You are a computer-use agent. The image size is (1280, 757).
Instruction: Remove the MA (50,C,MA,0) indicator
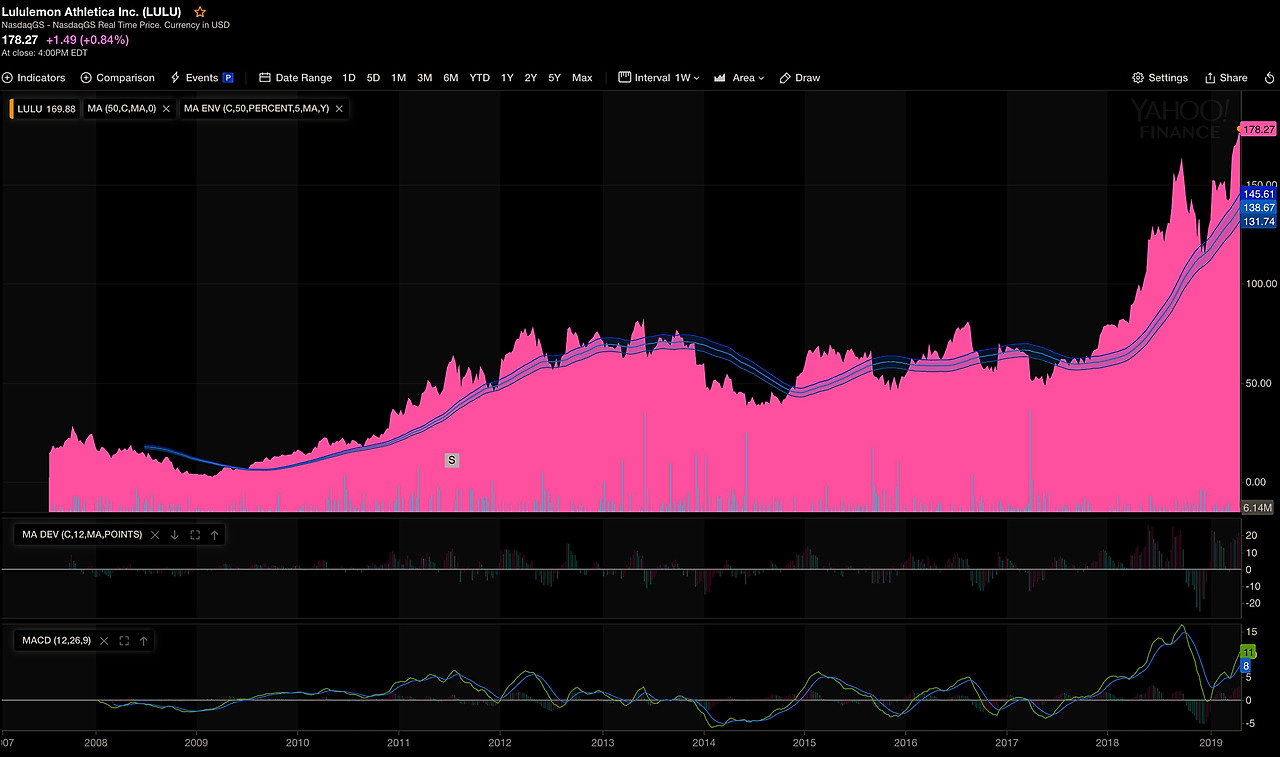pyautogui.click(x=166, y=109)
